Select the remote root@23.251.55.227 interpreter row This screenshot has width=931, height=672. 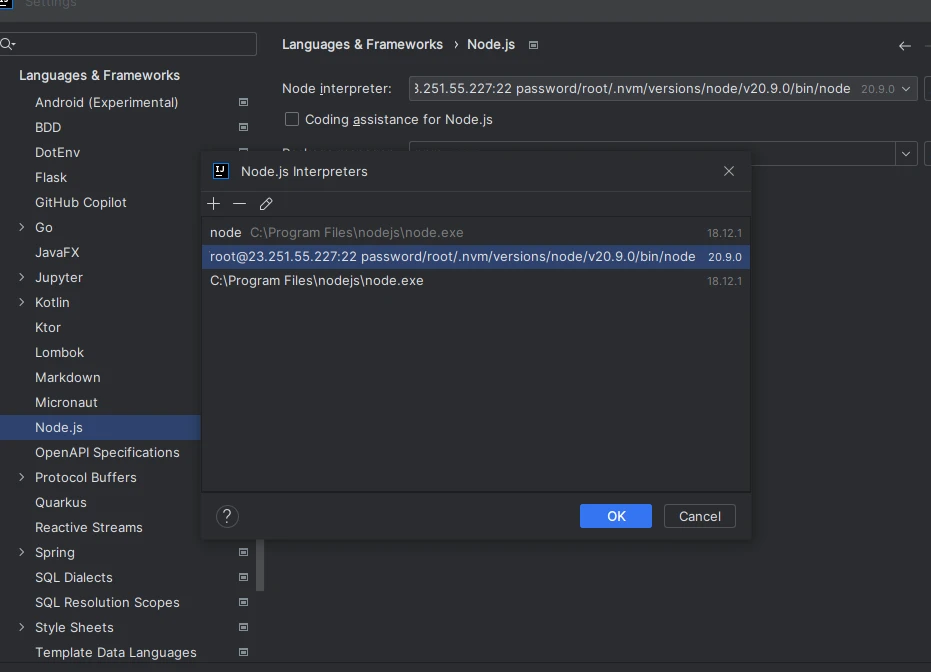(476, 256)
